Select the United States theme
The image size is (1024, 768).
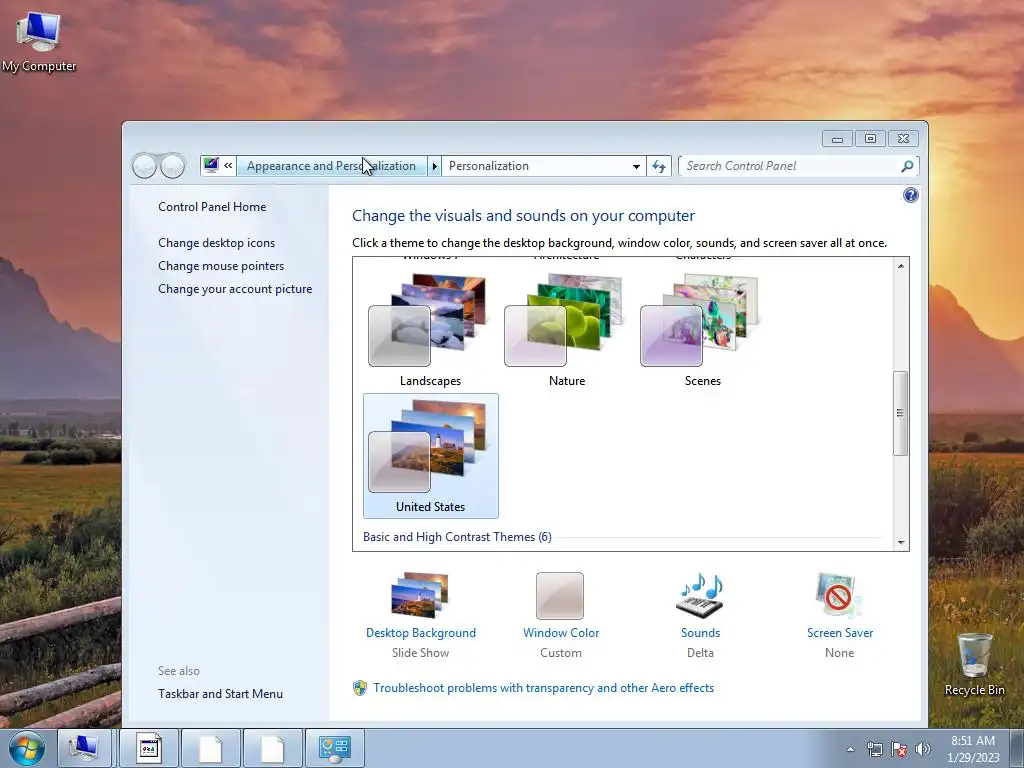[x=430, y=456]
